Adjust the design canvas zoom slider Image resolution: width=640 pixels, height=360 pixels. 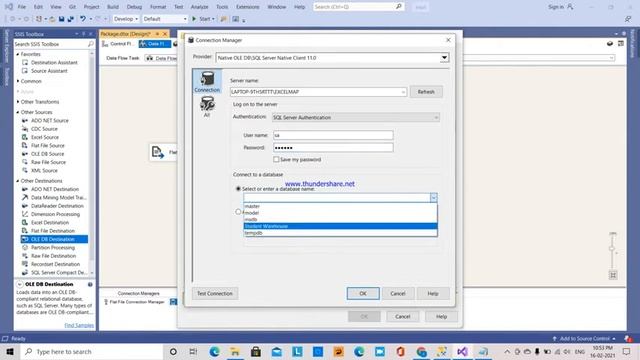click(612, 249)
